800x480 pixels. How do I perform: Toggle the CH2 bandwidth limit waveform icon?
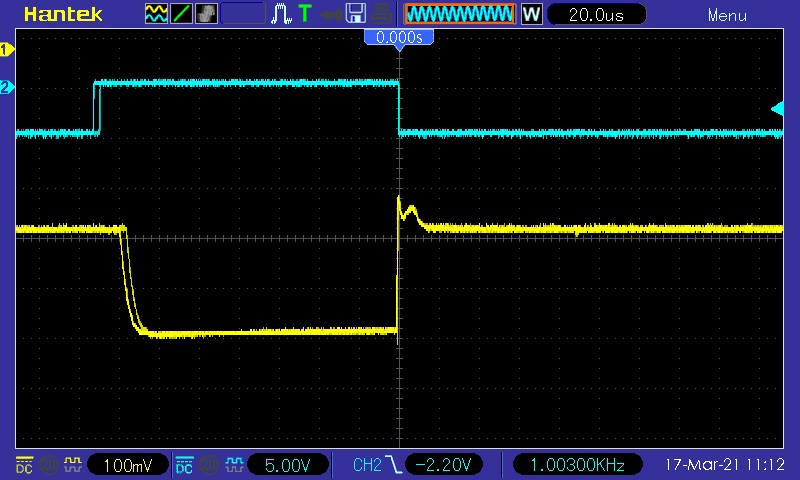pyautogui.click(x=232, y=464)
